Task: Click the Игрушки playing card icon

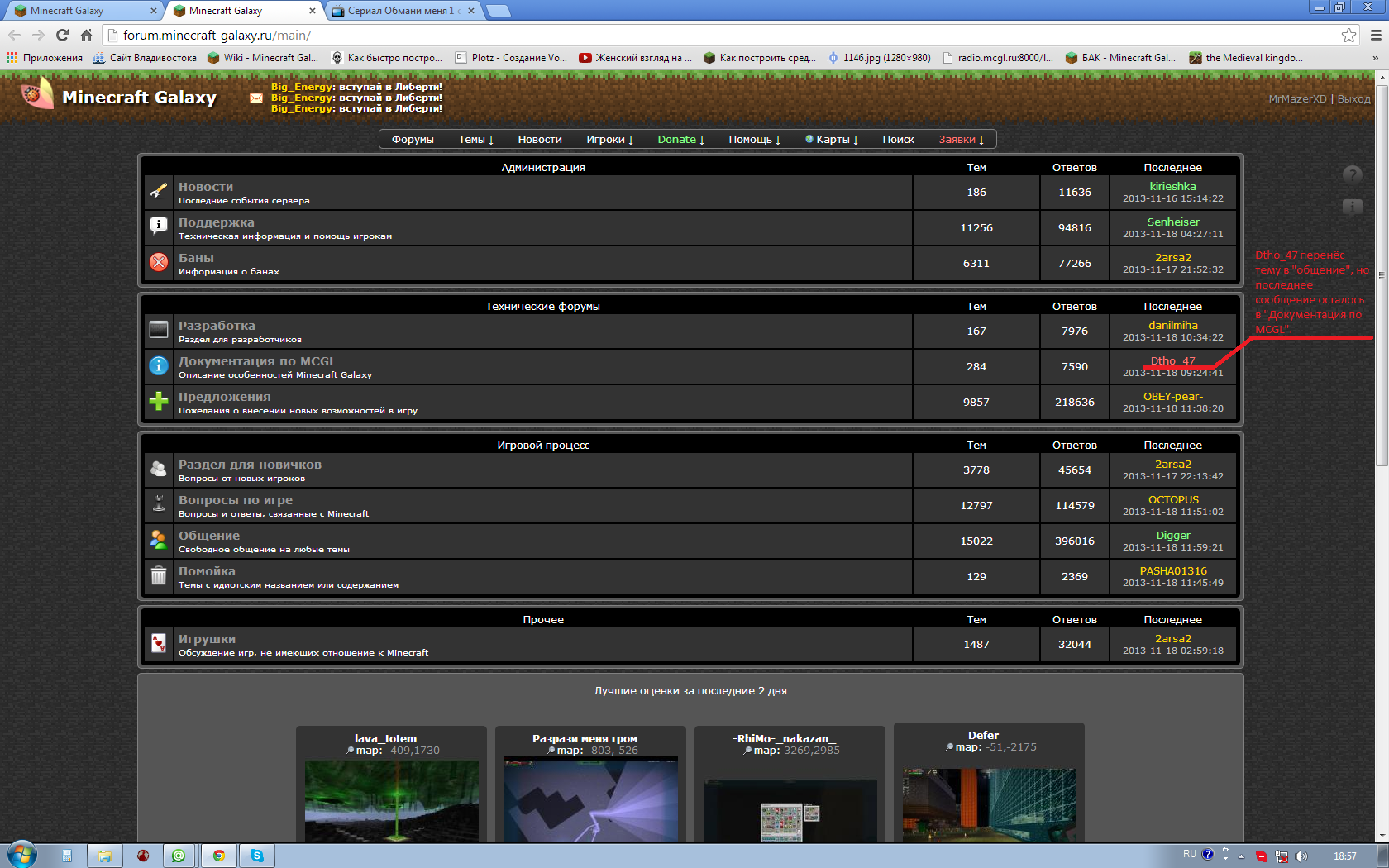Action: tap(159, 644)
